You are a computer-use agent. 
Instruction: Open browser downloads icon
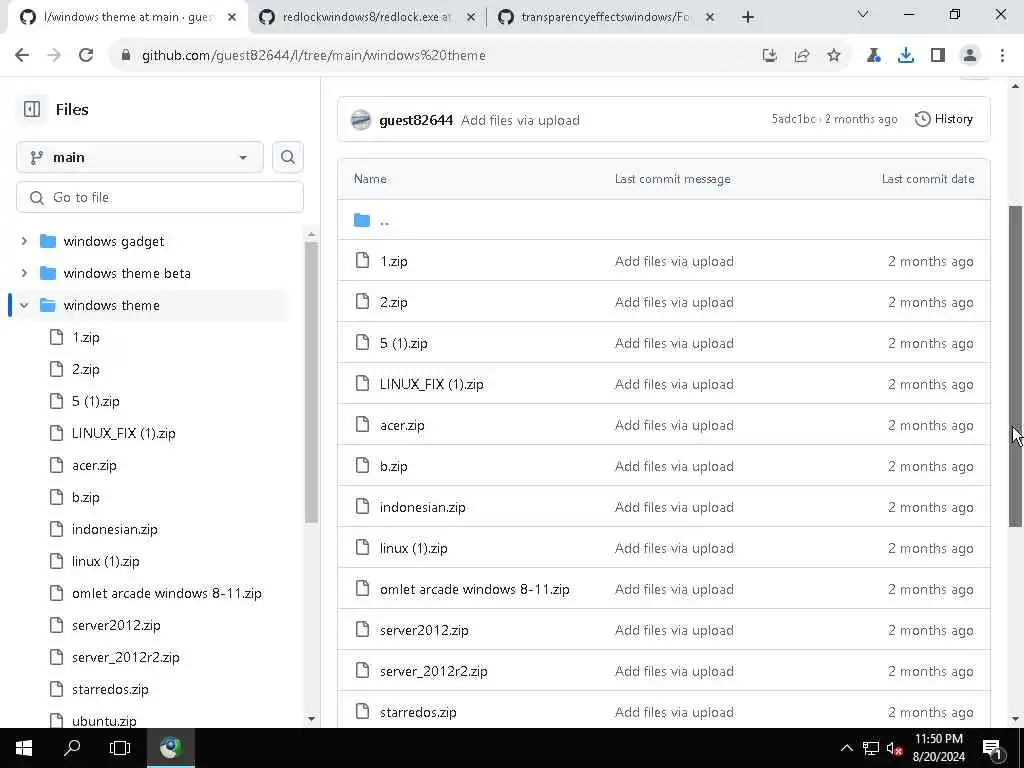906,56
